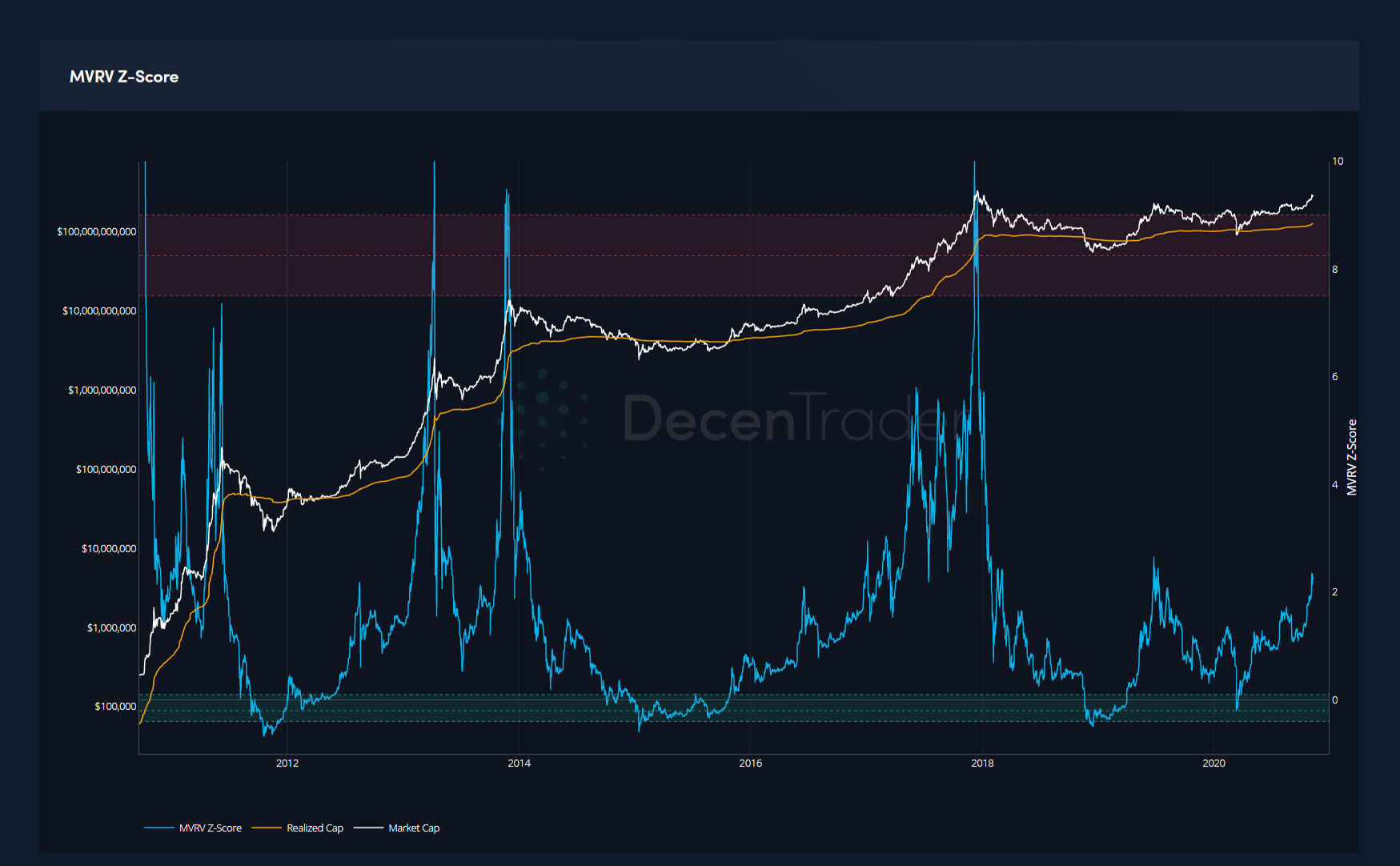
Task: Toggle MVRV Z-Score series in legend
Action: [x=210, y=828]
